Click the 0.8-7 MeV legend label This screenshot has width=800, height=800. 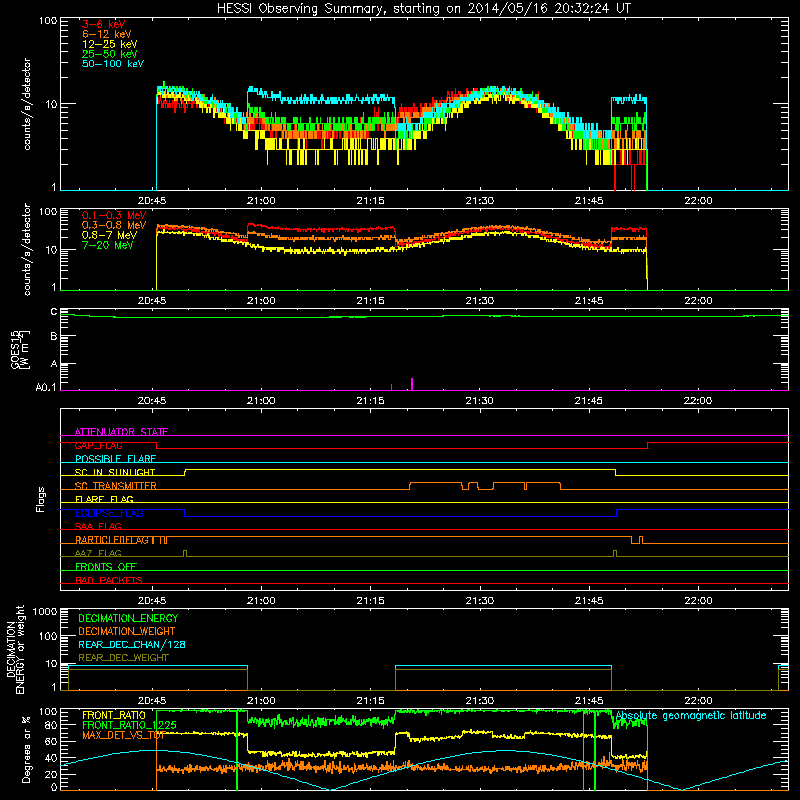click(109, 235)
